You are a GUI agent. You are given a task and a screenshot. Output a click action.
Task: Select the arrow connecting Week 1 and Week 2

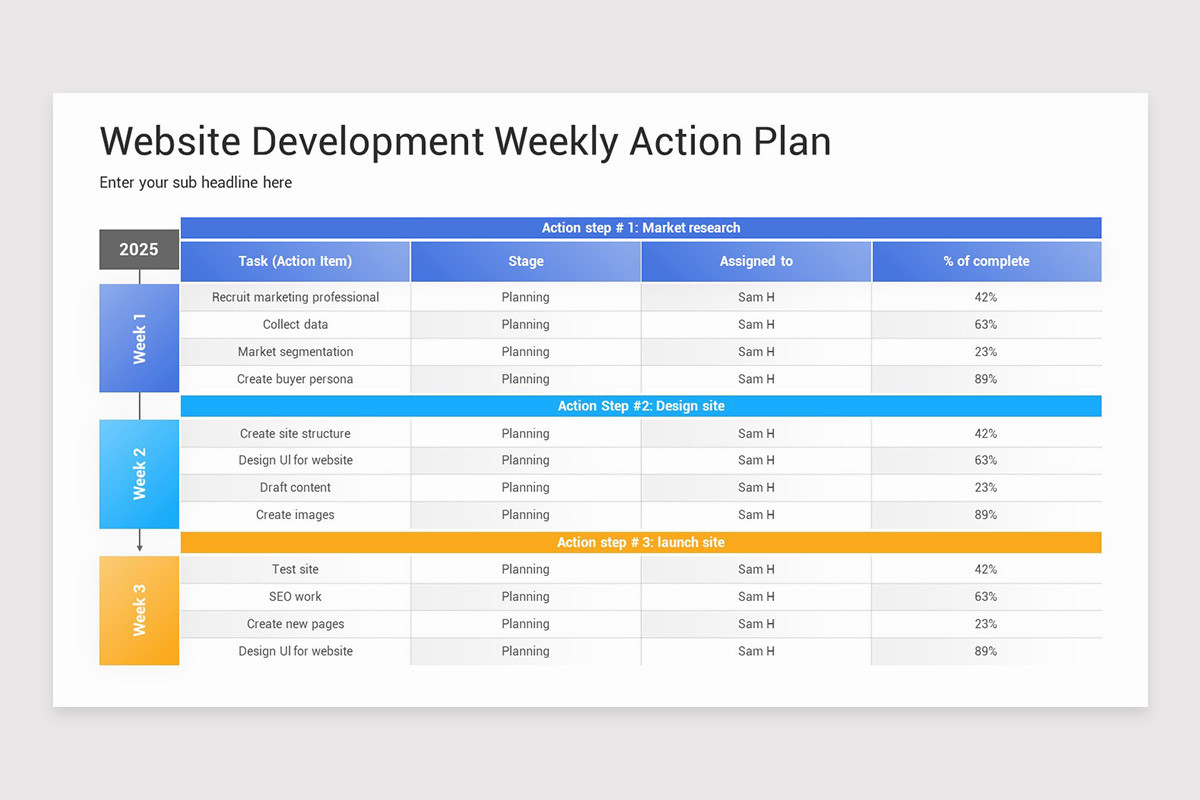coord(139,404)
